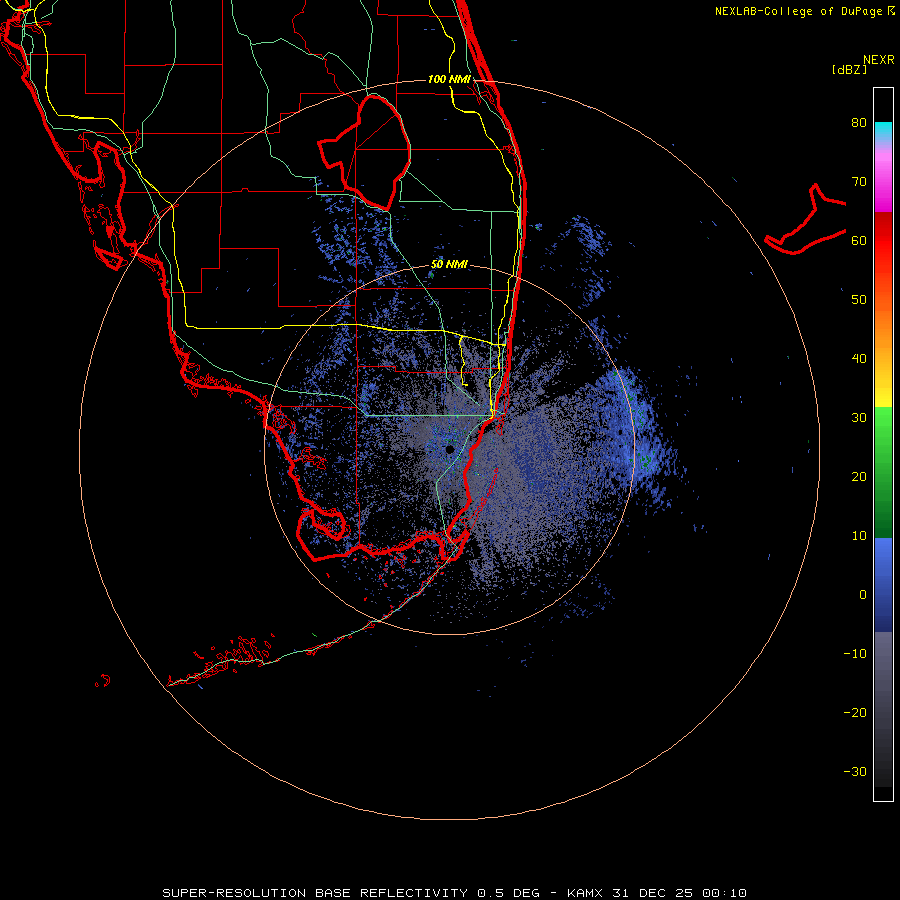900x900 pixels.
Task: Click the 40 value on the dBZ scale
Action: click(x=859, y=359)
